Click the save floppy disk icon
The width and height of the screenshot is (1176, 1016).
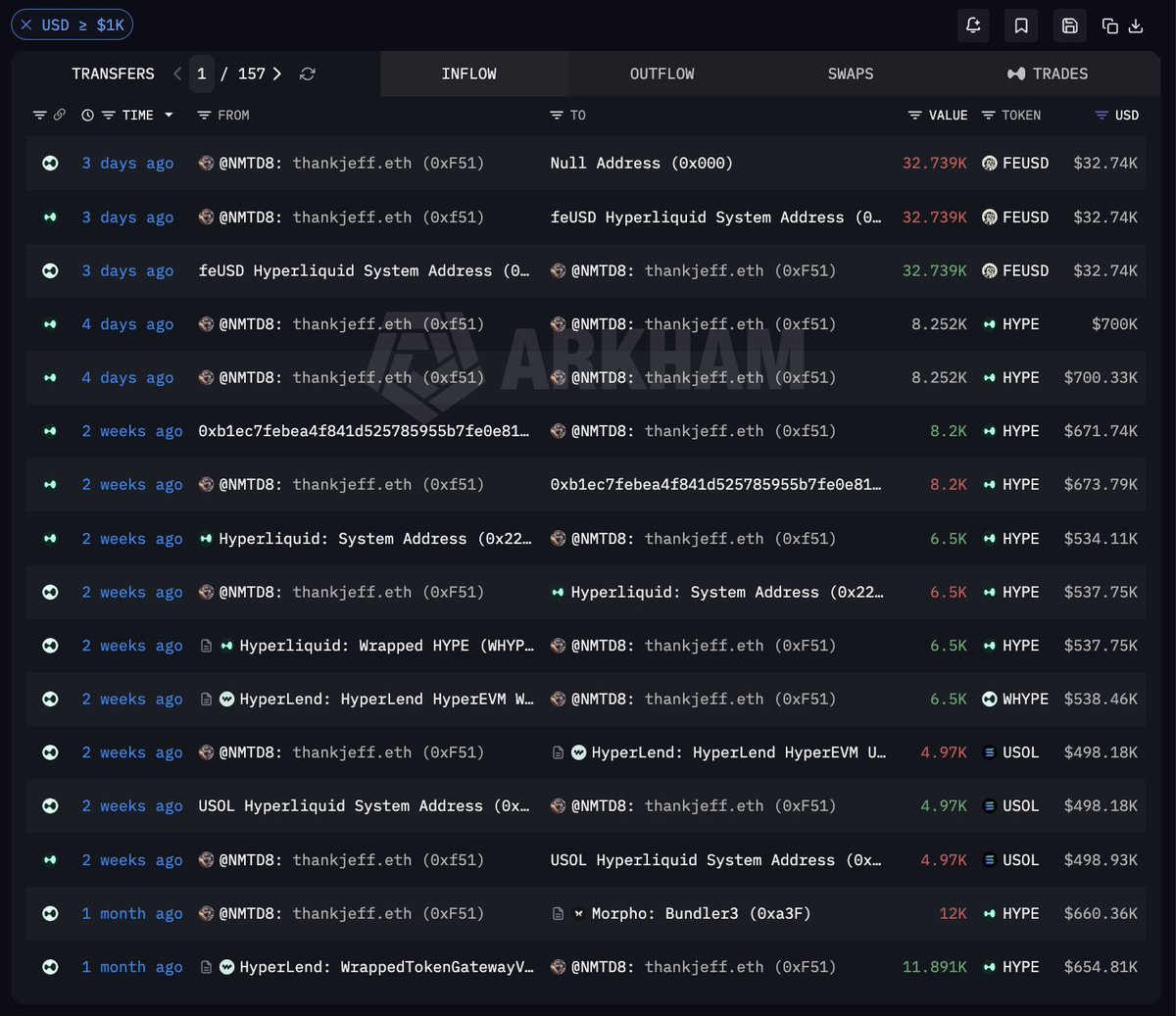click(x=1070, y=25)
